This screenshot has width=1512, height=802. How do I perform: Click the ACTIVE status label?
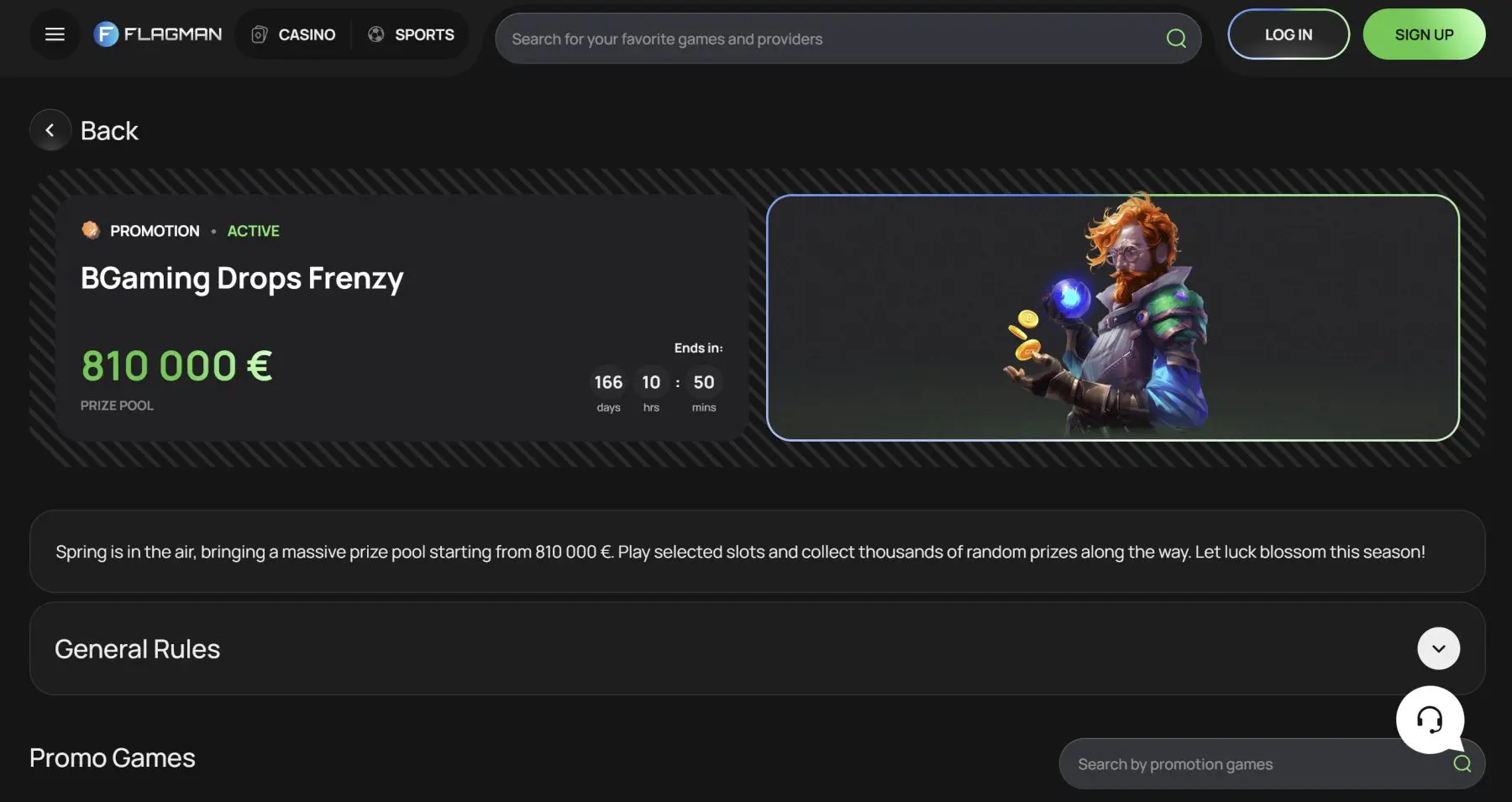pyautogui.click(x=253, y=231)
